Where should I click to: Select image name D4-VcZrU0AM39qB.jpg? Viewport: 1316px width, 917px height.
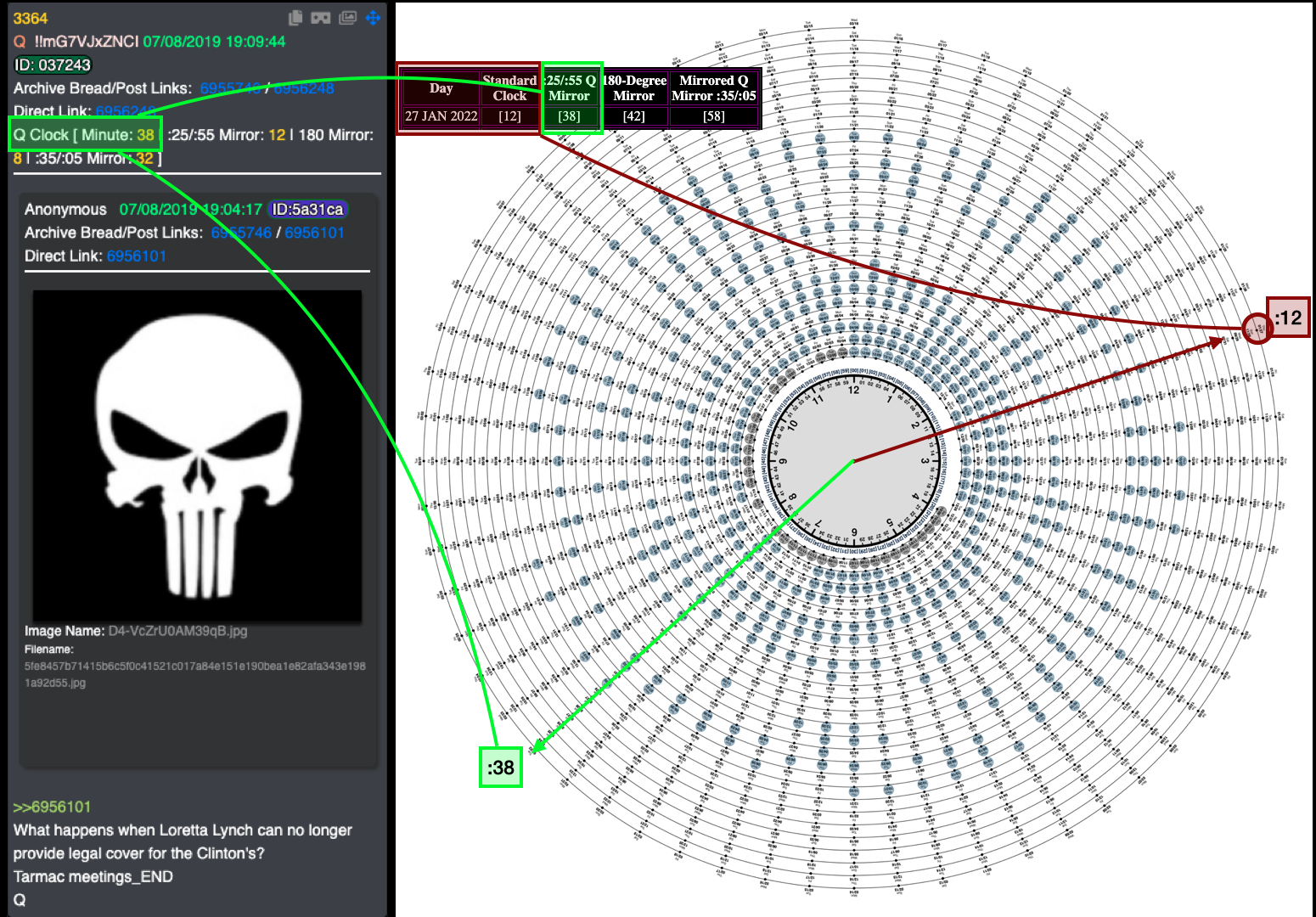coord(178,631)
